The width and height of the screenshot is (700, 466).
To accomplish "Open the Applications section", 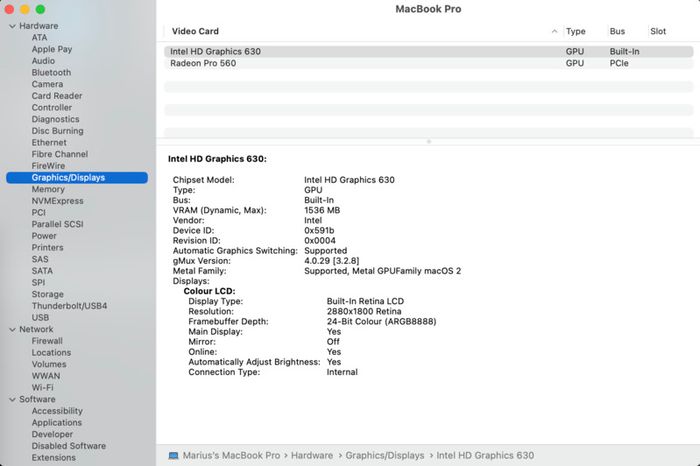I will point(57,423).
